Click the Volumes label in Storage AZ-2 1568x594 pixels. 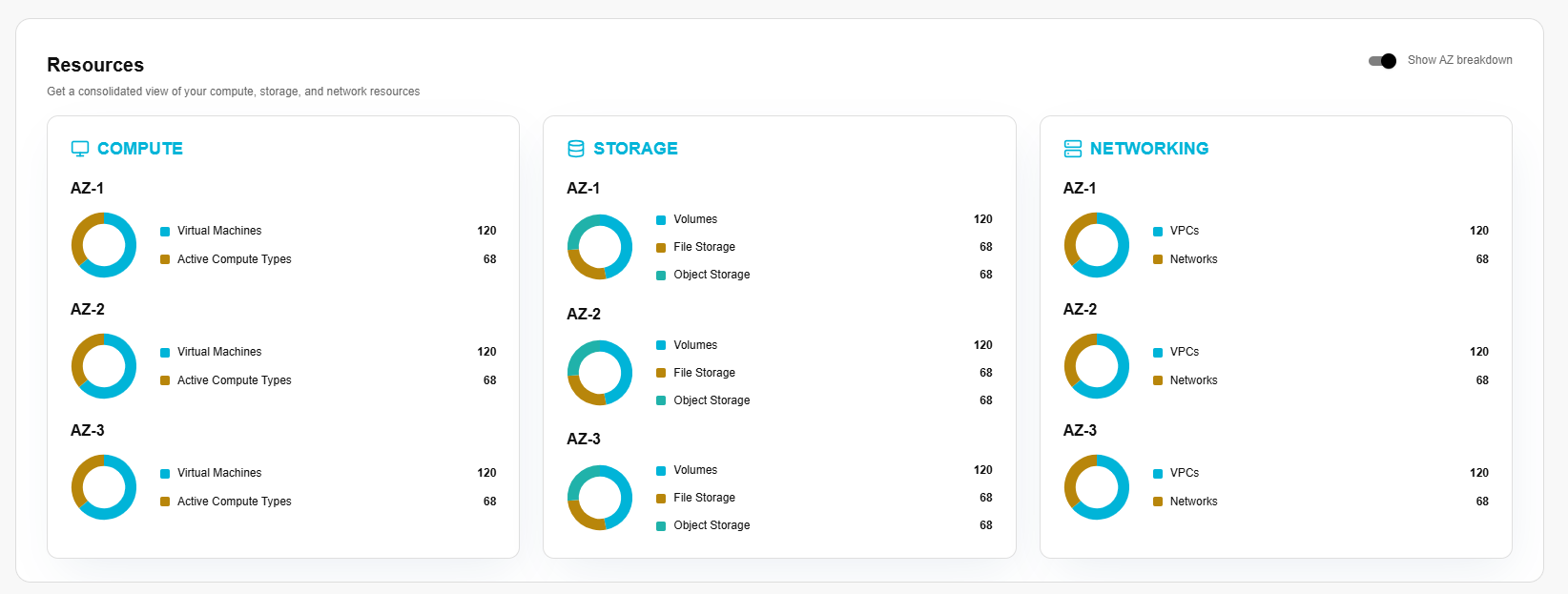(695, 345)
